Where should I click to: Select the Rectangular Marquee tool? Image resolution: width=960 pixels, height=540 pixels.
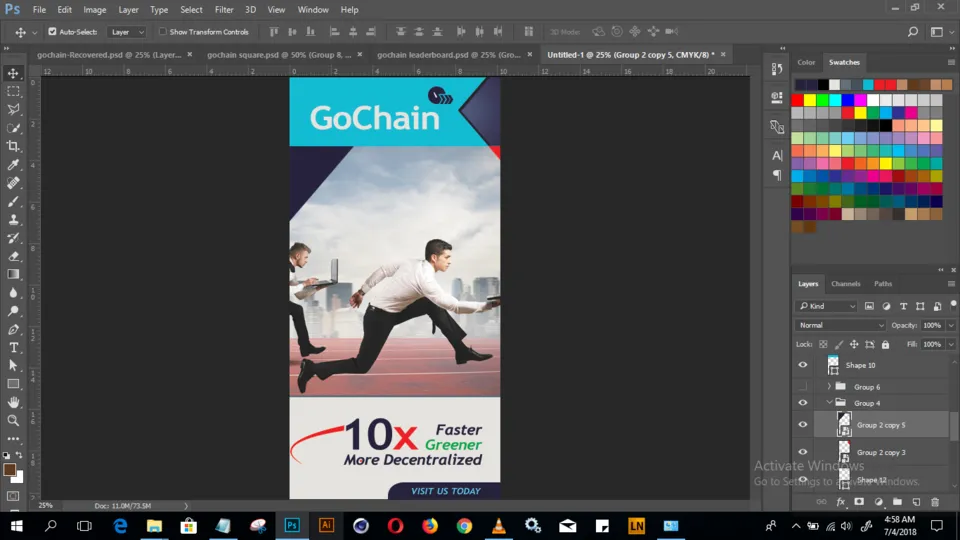(x=13, y=91)
